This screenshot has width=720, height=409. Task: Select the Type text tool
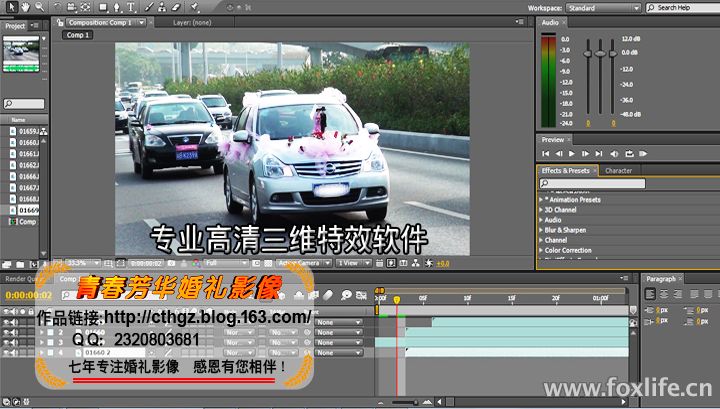tap(131, 7)
